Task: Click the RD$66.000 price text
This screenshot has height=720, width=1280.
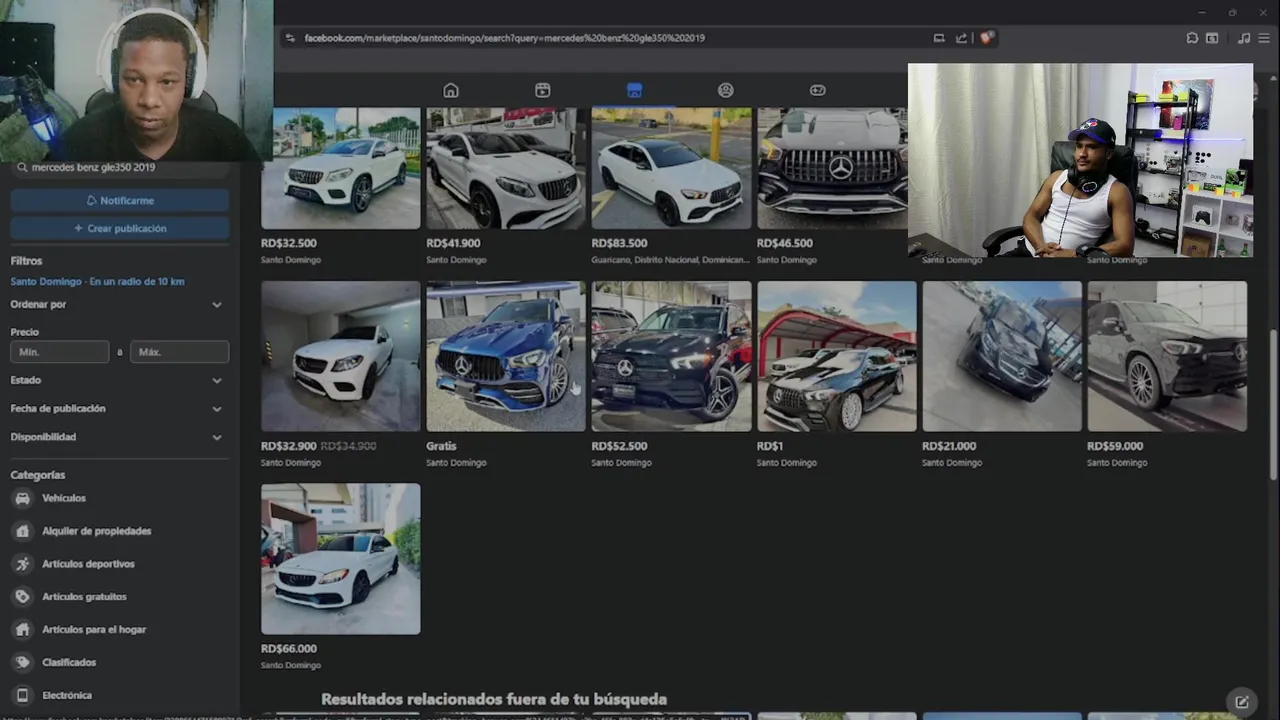Action: pos(289,649)
